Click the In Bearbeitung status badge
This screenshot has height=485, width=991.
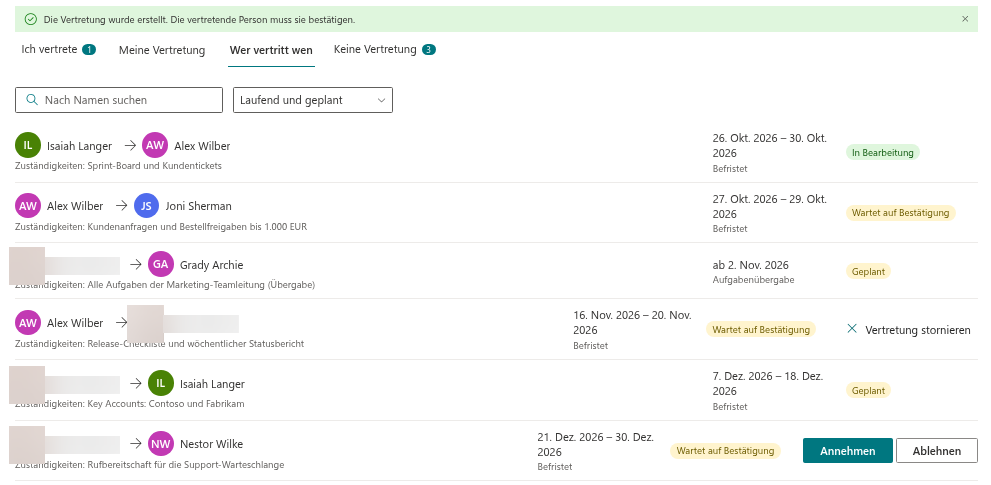[x=882, y=152]
